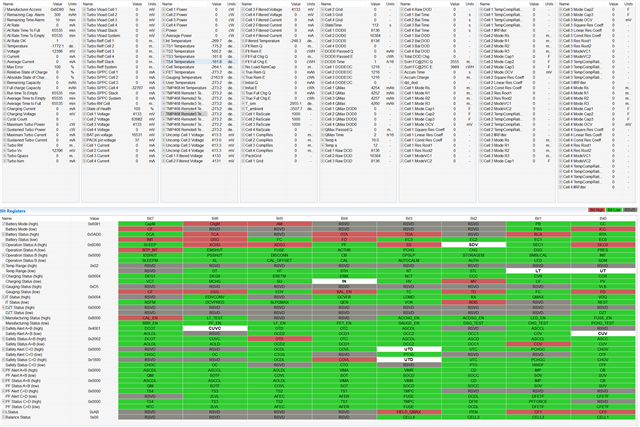Viewport: 640px width, 427px height.
Task: Click the row icon beside Max Error
Action: (x=4, y=67)
